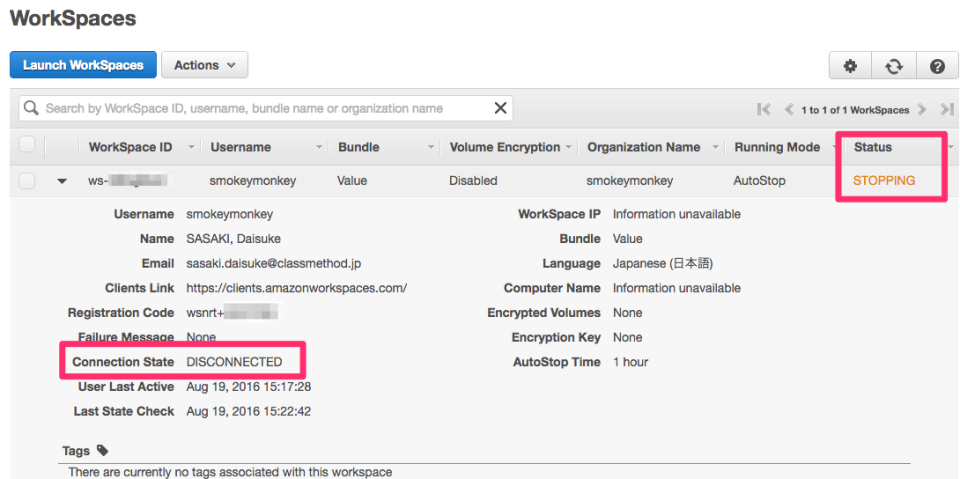This screenshot has width=960, height=479.
Task: Click the DISCONNECTED connection state value
Action: (234, 362)
